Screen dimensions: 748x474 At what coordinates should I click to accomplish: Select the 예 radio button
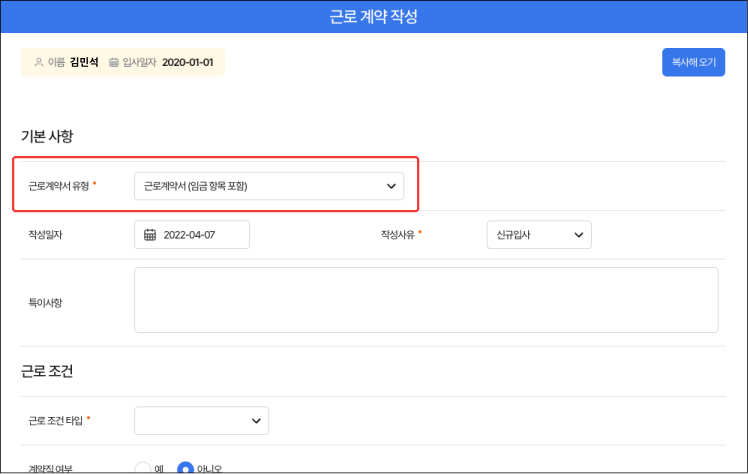click(142, 468)
